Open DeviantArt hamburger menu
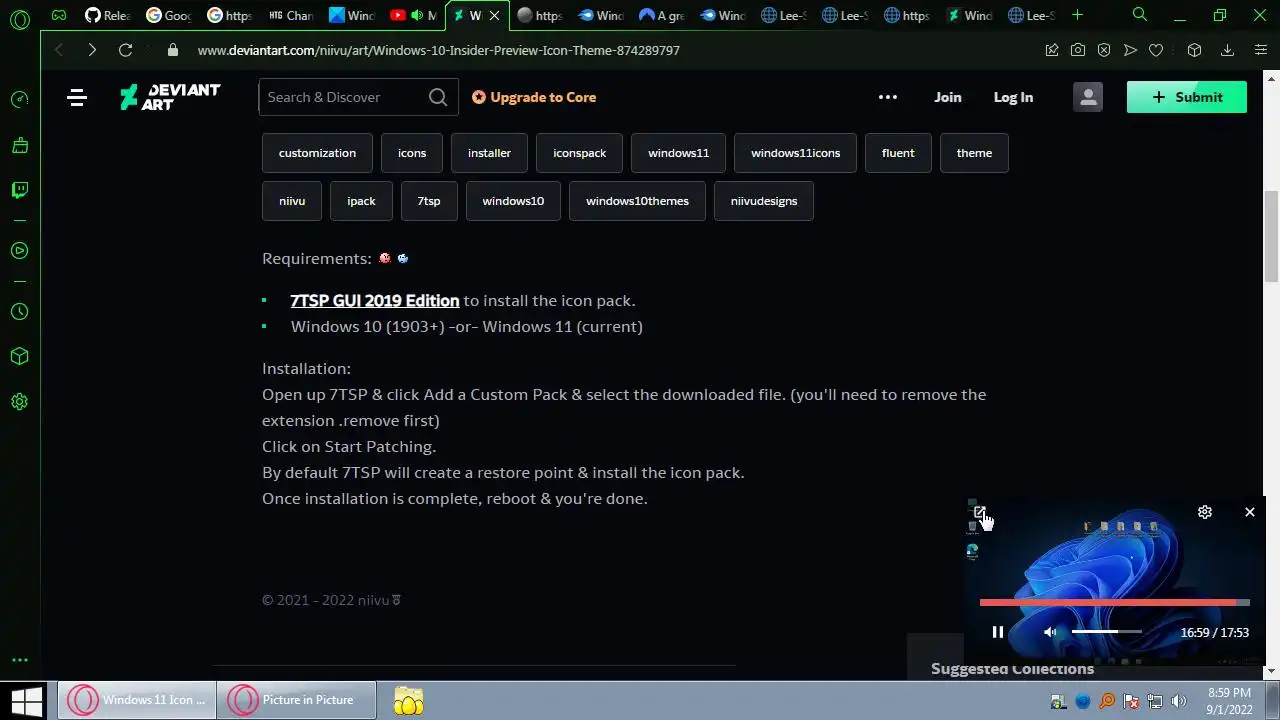Screen dimensions: 1280x720 (77, 97)
